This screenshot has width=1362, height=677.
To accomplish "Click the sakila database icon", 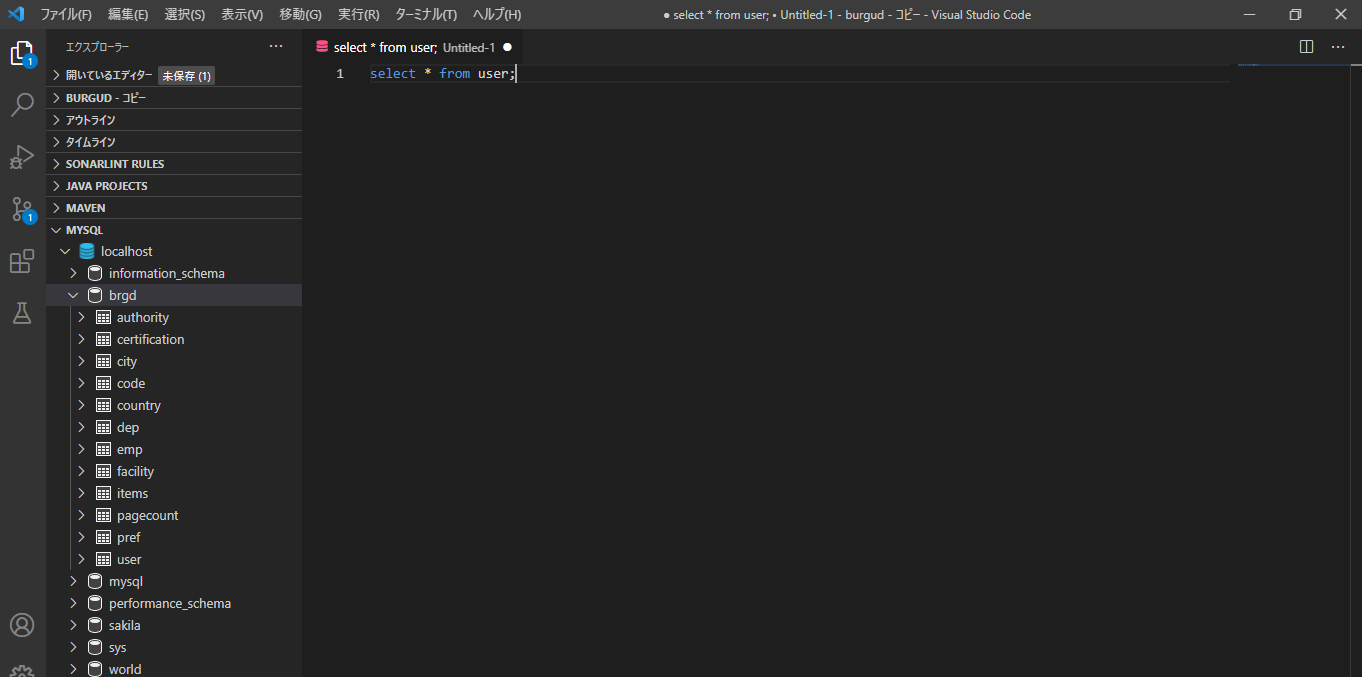I will click(x=95, y=625).
